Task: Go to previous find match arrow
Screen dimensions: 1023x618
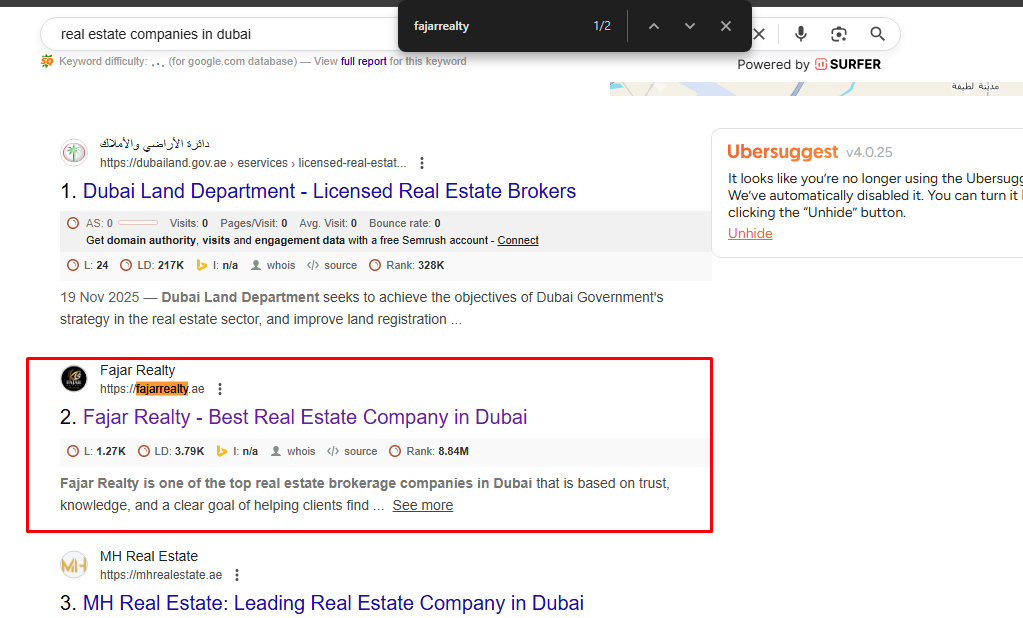Action: 654,26
